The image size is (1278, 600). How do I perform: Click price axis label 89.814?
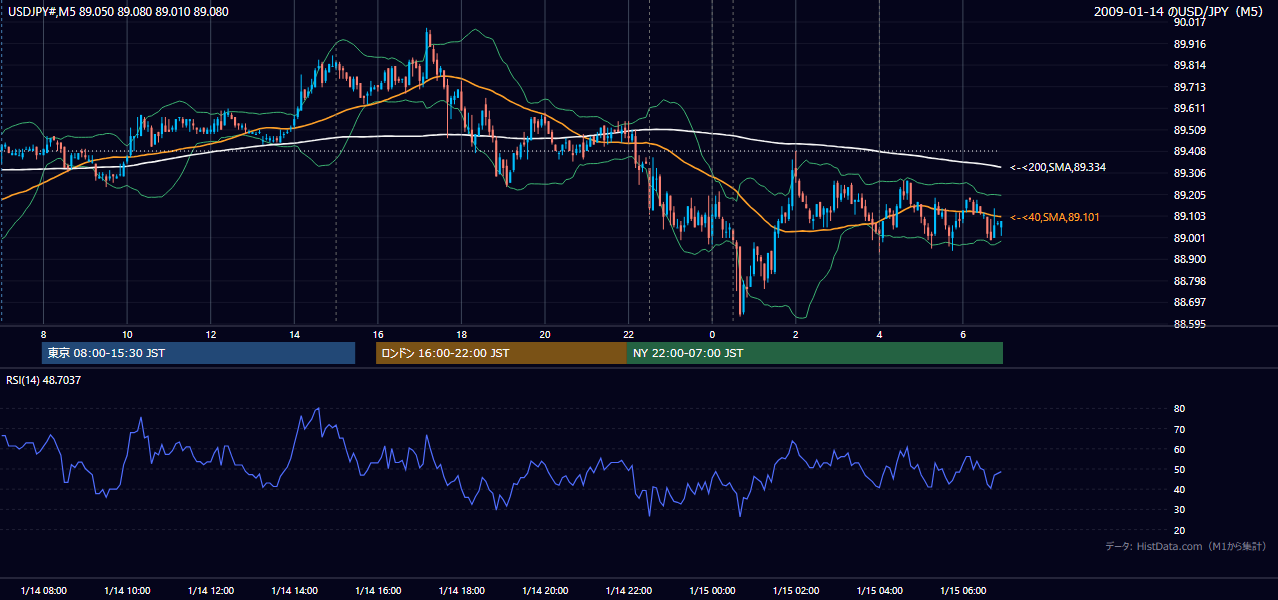pyautogui.click(x=1190, y=65)
